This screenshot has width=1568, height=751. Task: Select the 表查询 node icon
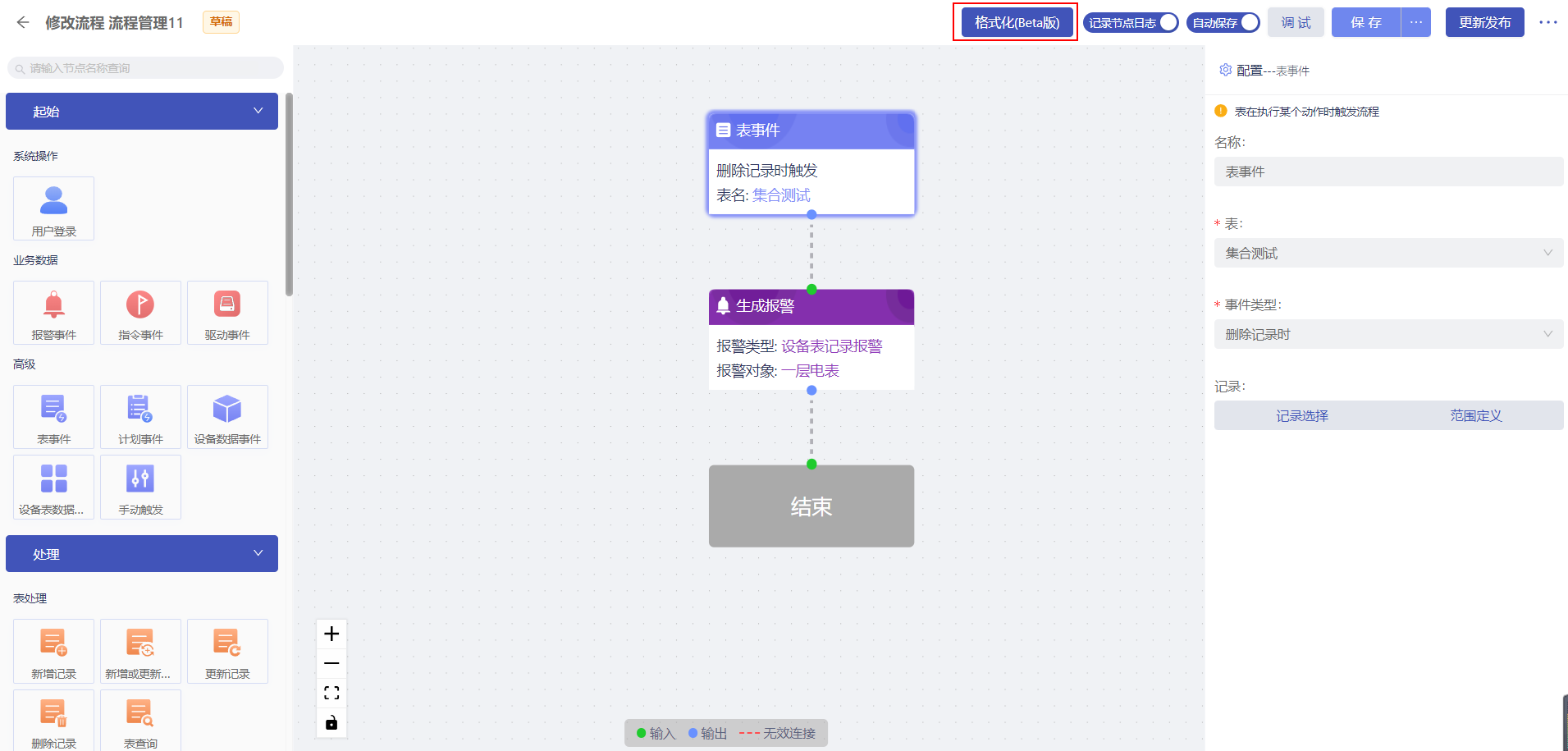click(140, 720)
